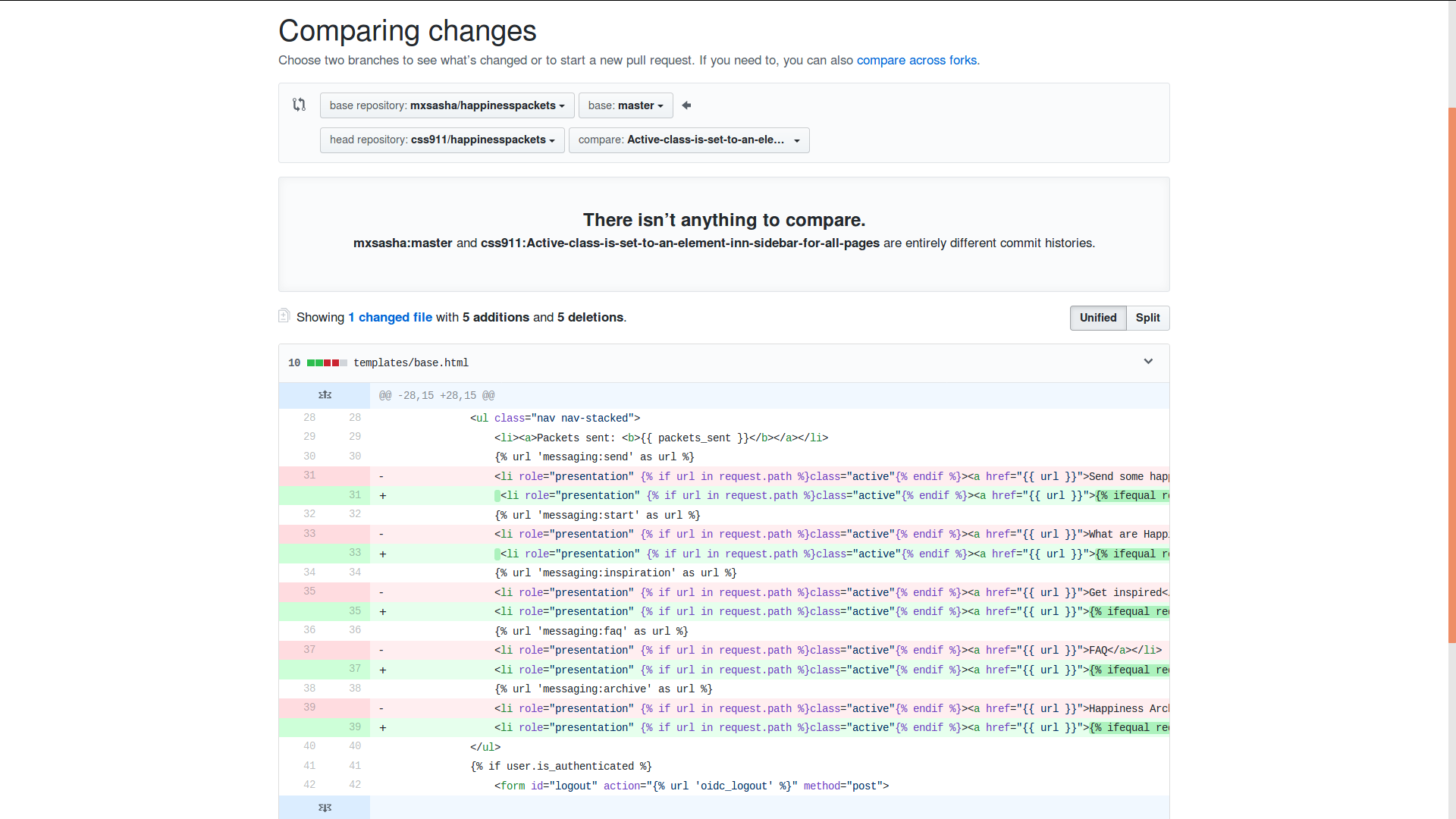The height and width of the screenshot is (819, 1456).
Task: Switch to Split diff view
Action: [1147, 318]
